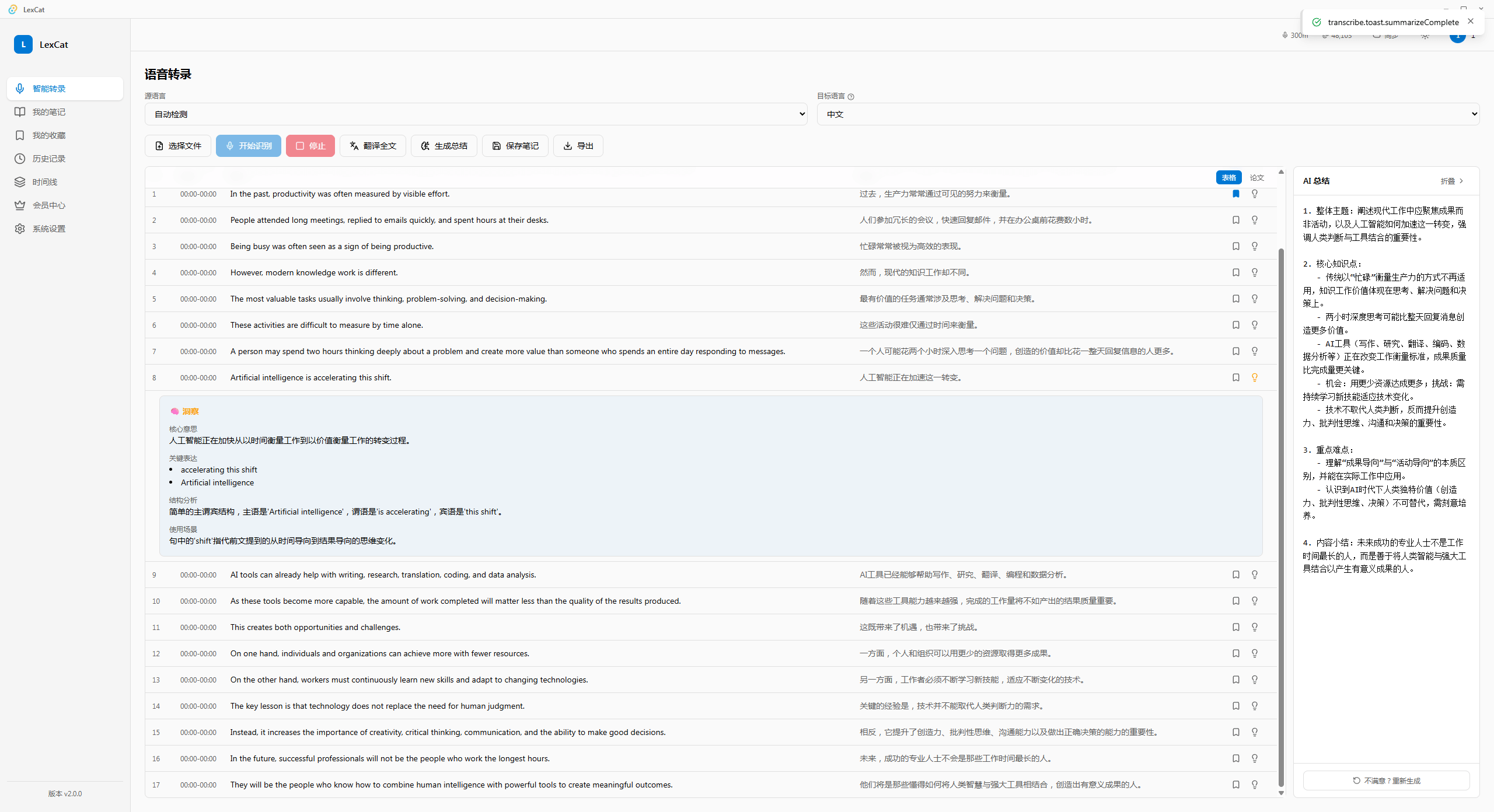Click the 导出 export button

[x=578, y=146]
